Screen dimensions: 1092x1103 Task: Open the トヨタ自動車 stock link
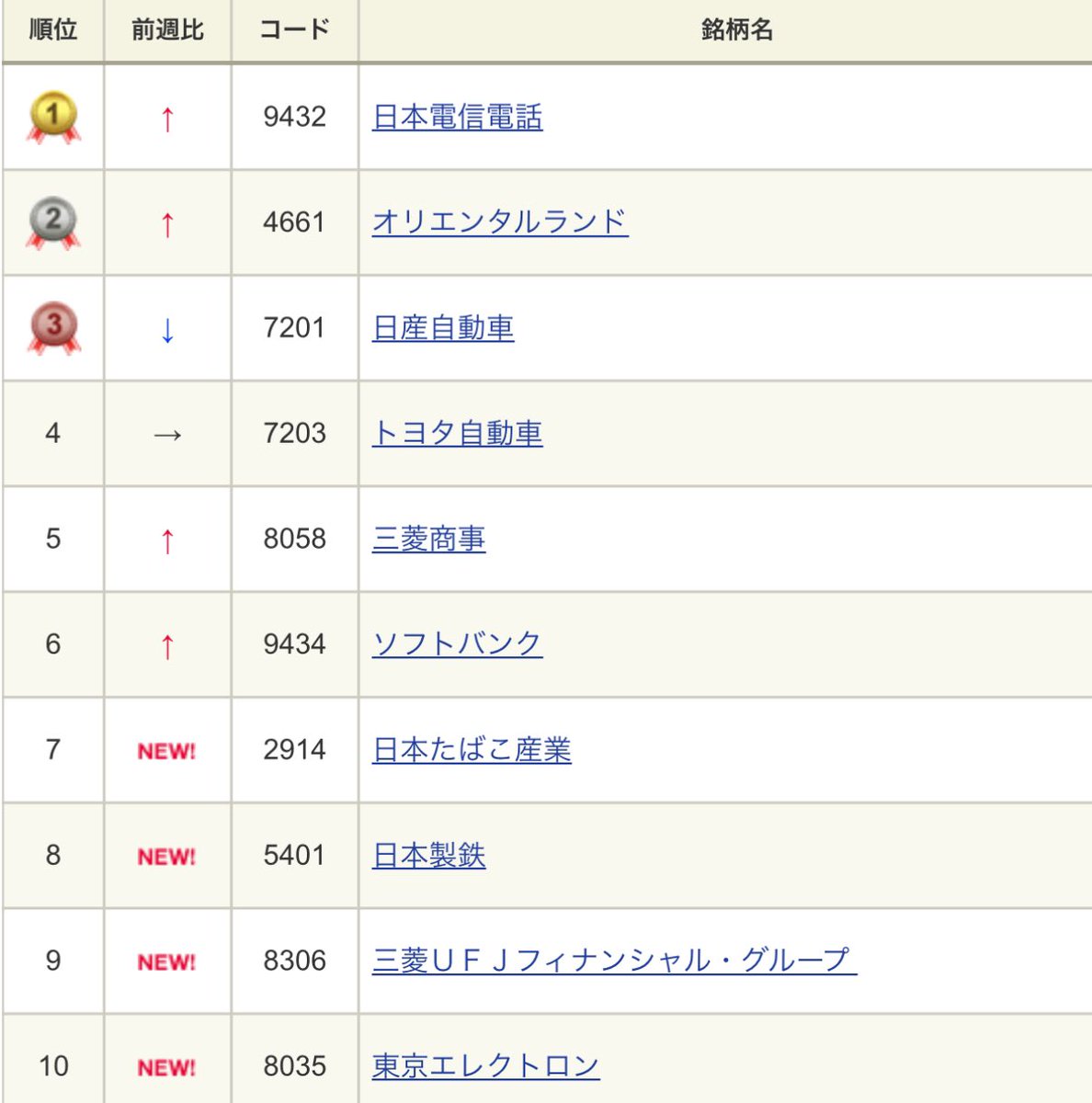pyautogui.click(x=457, y=434)
